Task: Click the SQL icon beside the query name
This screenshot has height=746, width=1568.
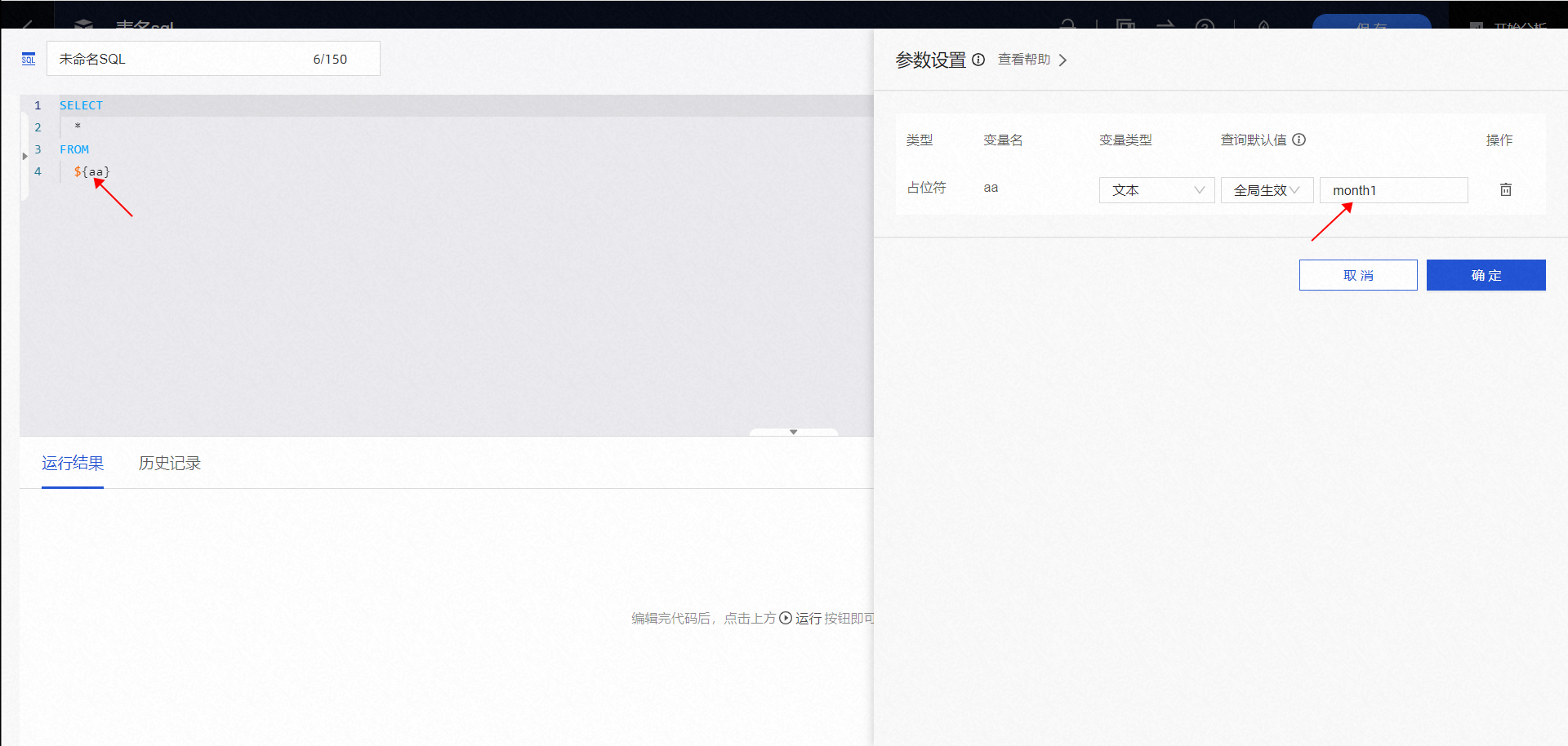Action: tap(29, 59)
